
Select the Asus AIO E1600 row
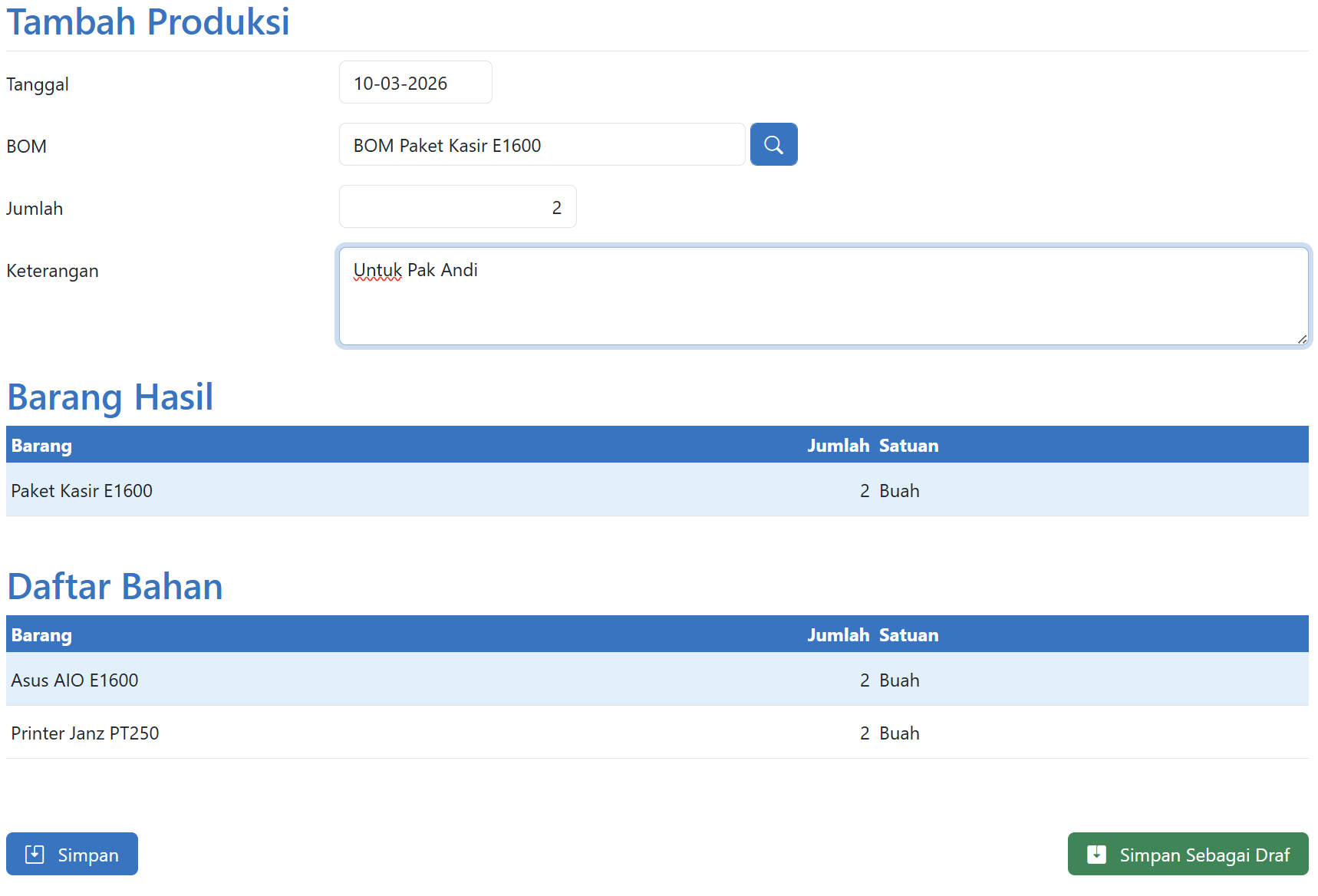point(657,679)
